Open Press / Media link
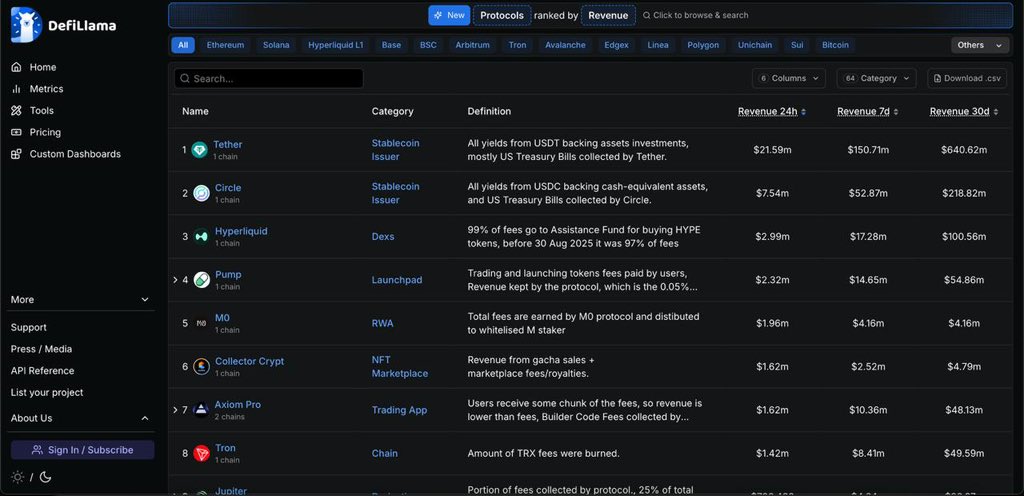Screen dimensions: 1024x496 click(41, 349)
